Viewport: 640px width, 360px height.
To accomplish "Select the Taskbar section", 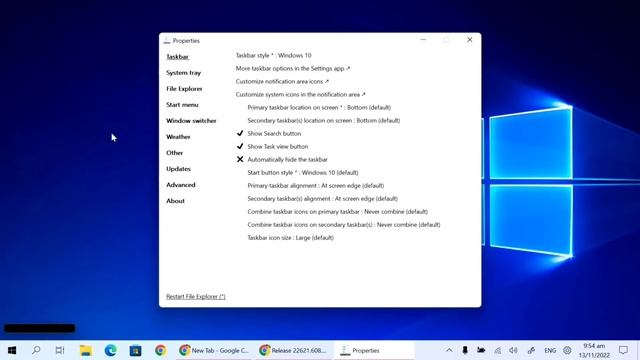I will point(178,57).
